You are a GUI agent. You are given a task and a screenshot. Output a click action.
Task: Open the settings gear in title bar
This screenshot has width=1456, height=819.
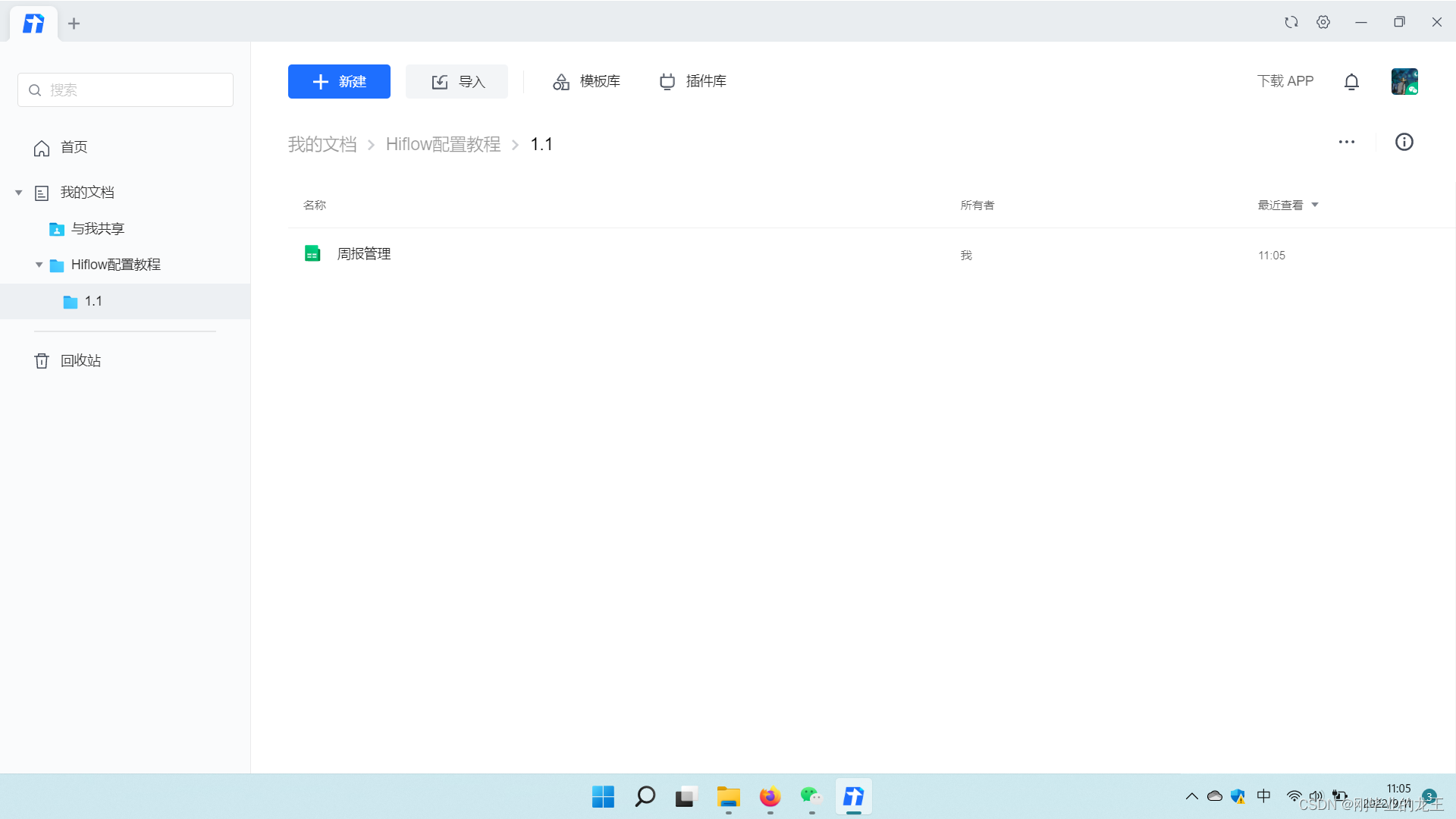tap(1323, 22)
